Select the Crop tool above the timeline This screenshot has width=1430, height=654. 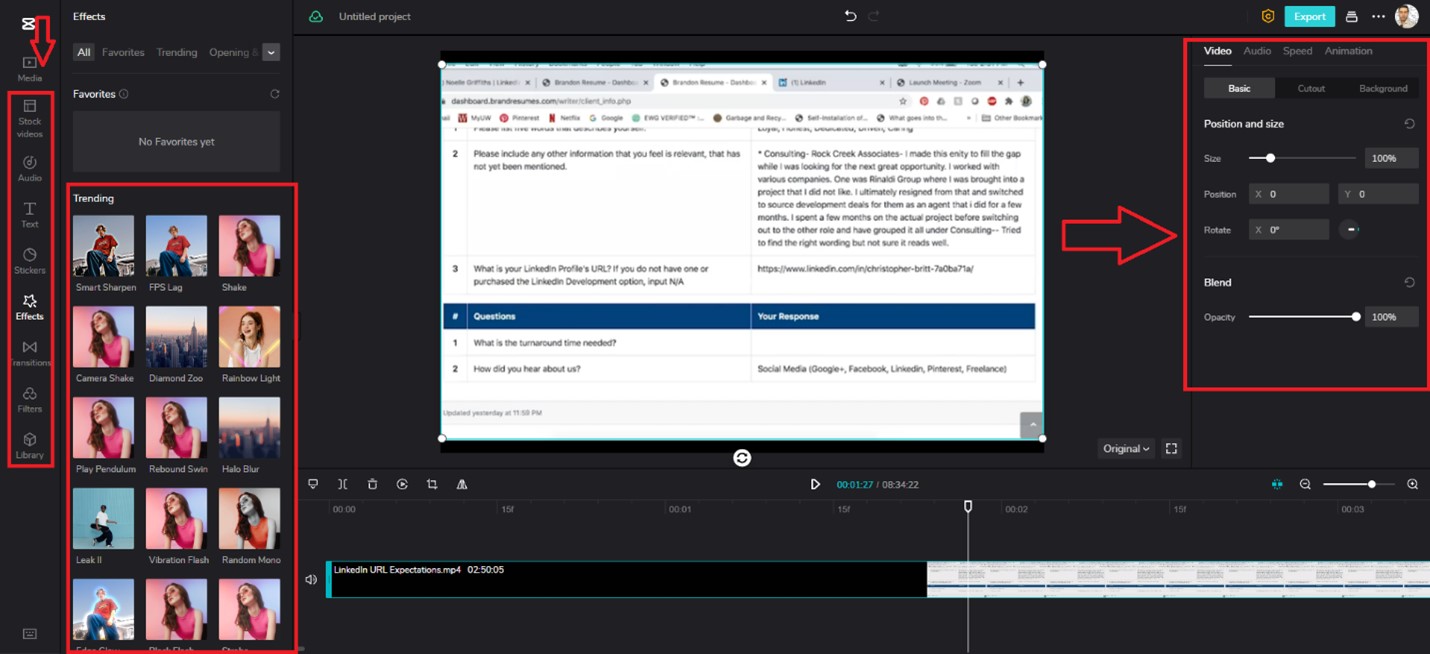pyautogui.click(x=432, y=483)
